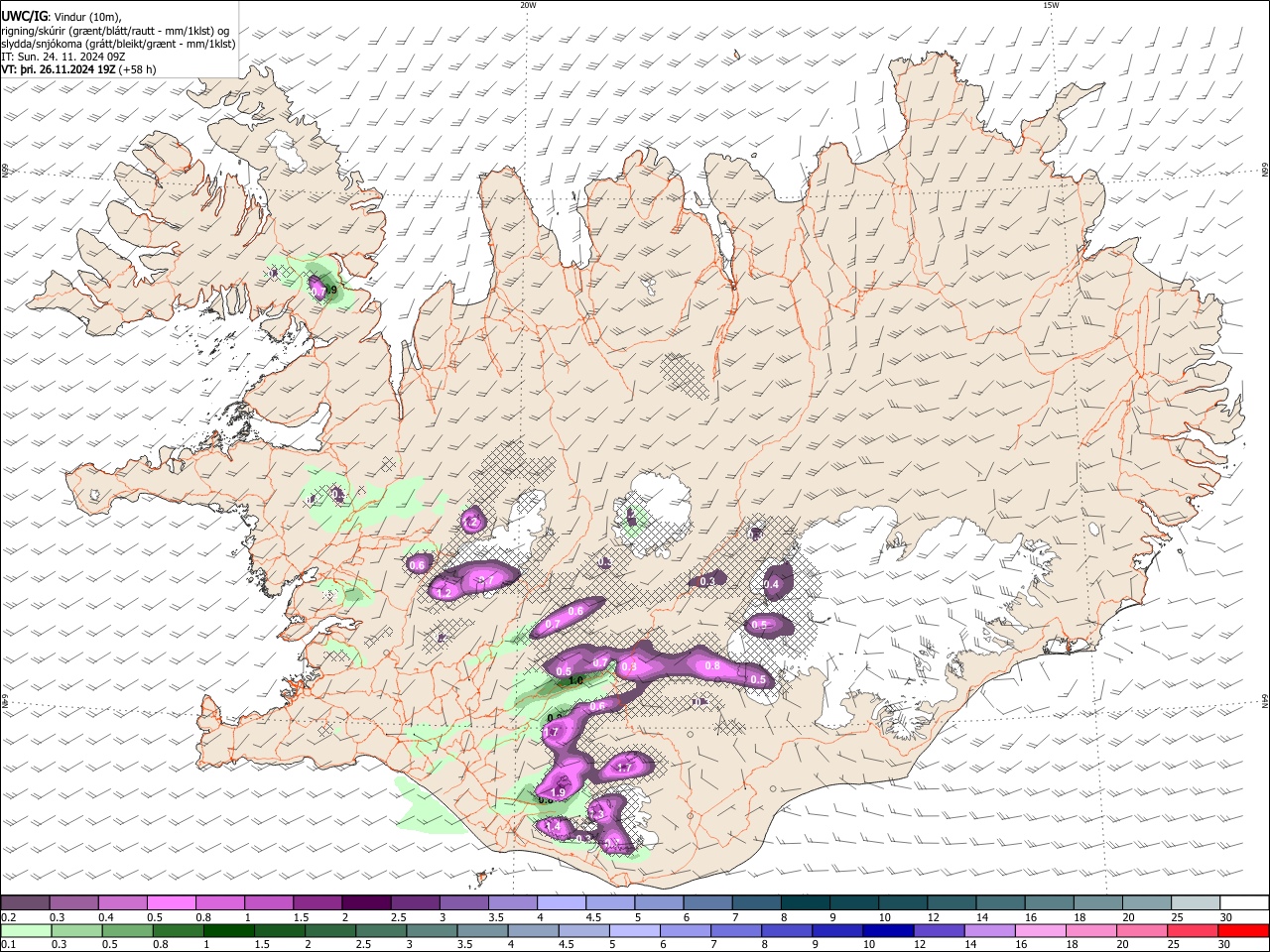Select the 16 light pink swatch in lower legend row
The image size is (1270, 952).
point(1041,931)
